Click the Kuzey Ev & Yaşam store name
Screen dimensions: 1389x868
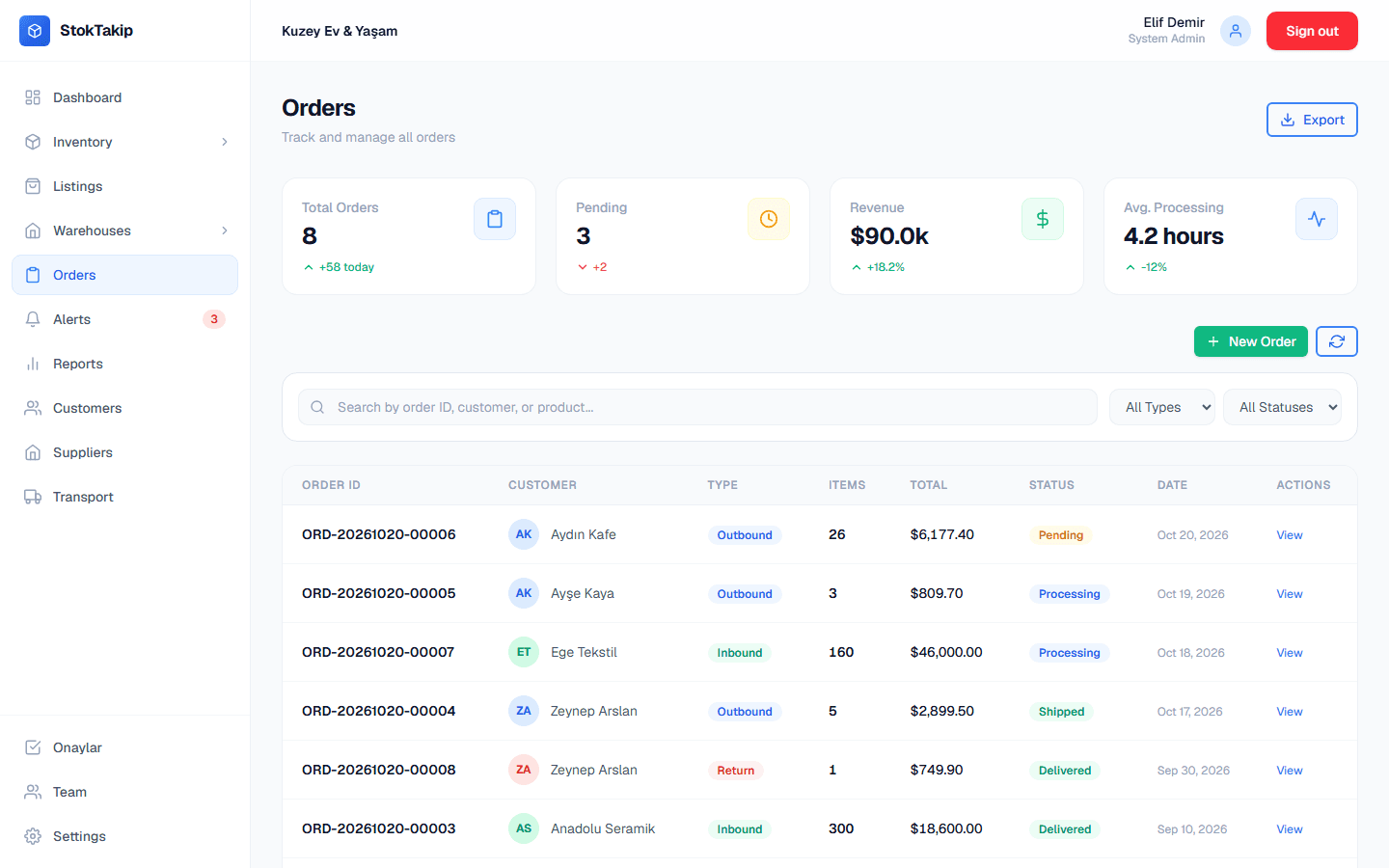[x=340, y=31]
